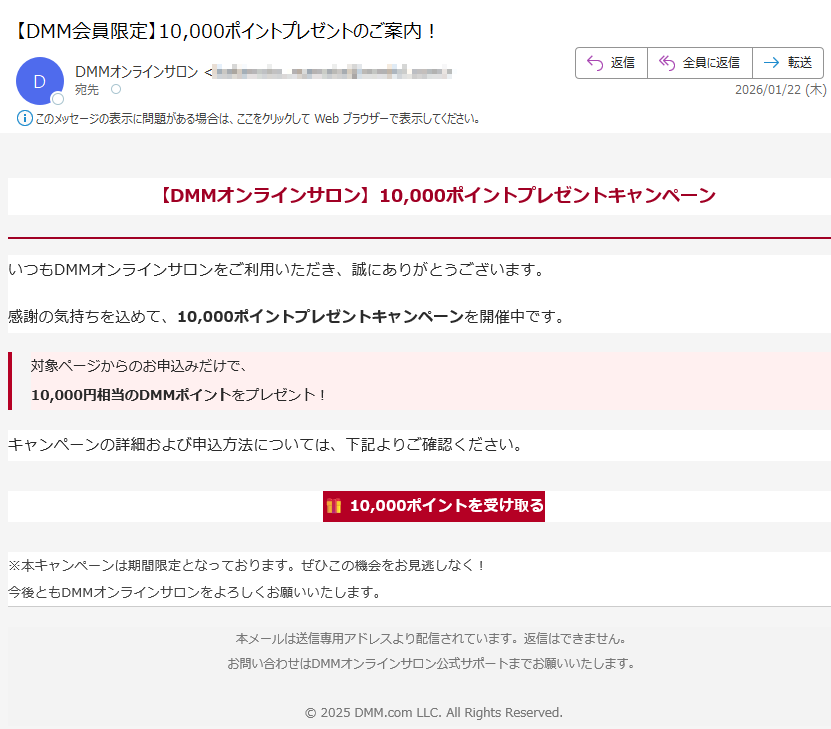Click the reply arrow icon
The image size is (831, 729).
click(x=594, y=62)
